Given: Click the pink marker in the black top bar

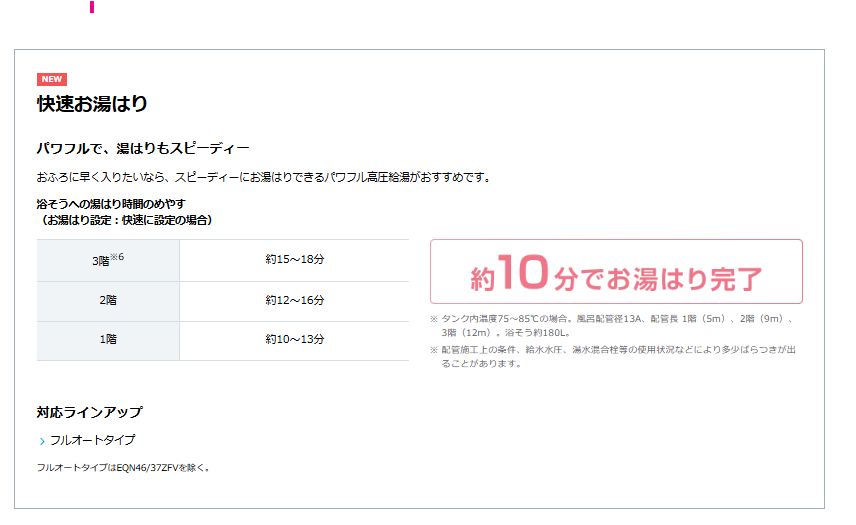Looking at the screenshot, I should point(91,8).
